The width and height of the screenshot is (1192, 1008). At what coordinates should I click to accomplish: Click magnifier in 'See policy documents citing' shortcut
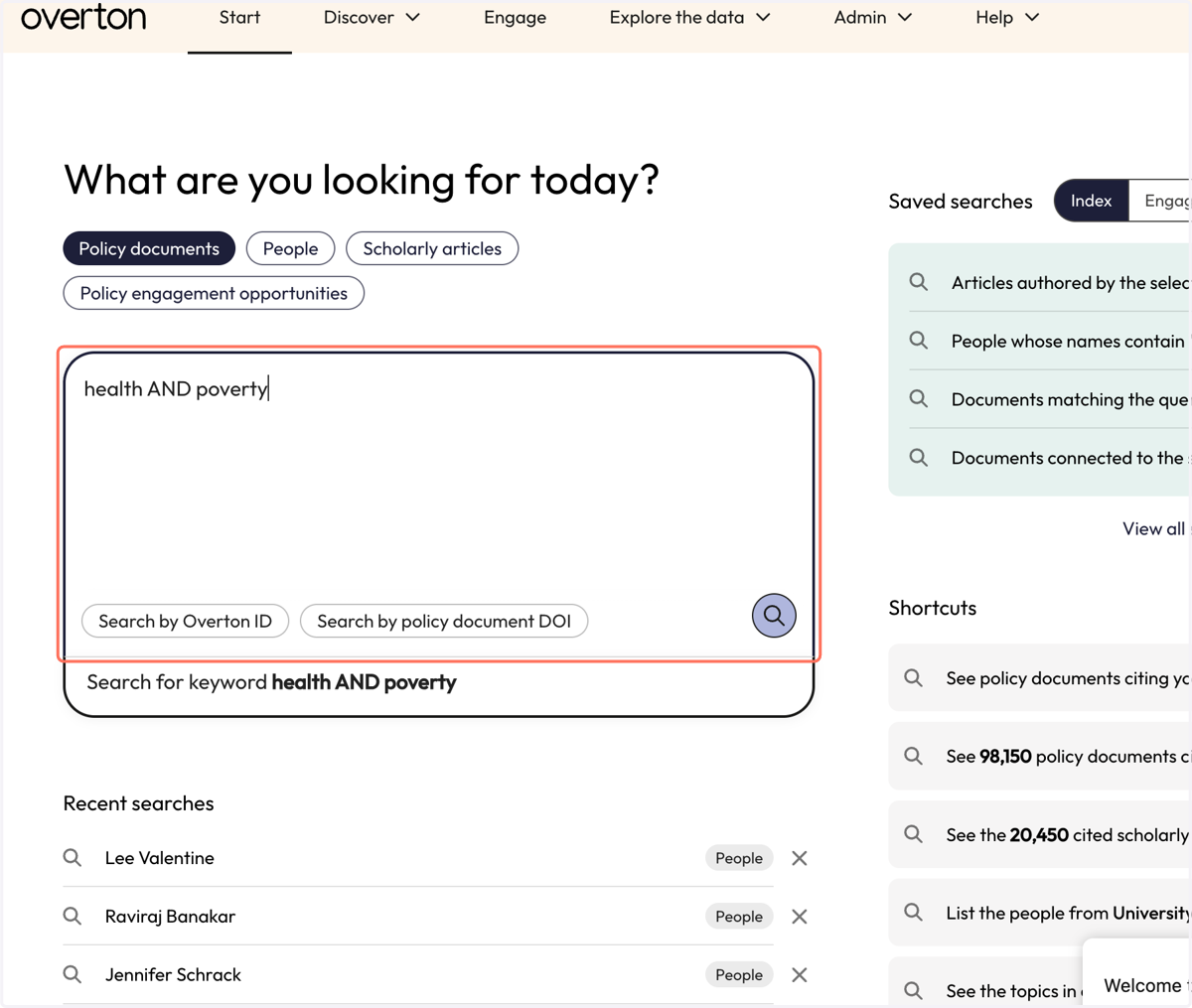pyautogui.click(x=914, y=677)
